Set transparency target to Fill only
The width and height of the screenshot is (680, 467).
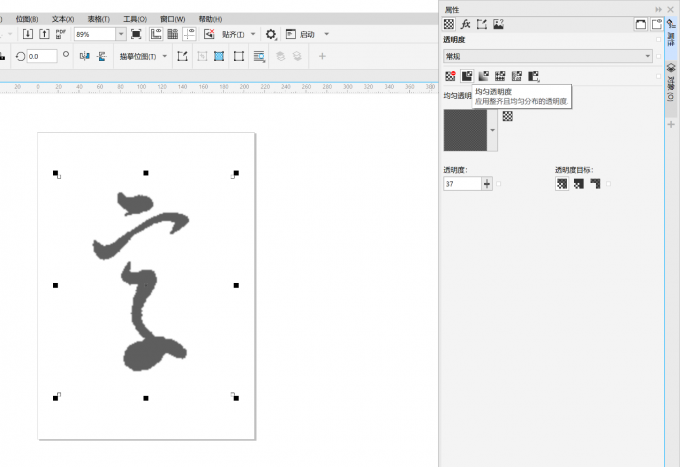click(578, 184)
